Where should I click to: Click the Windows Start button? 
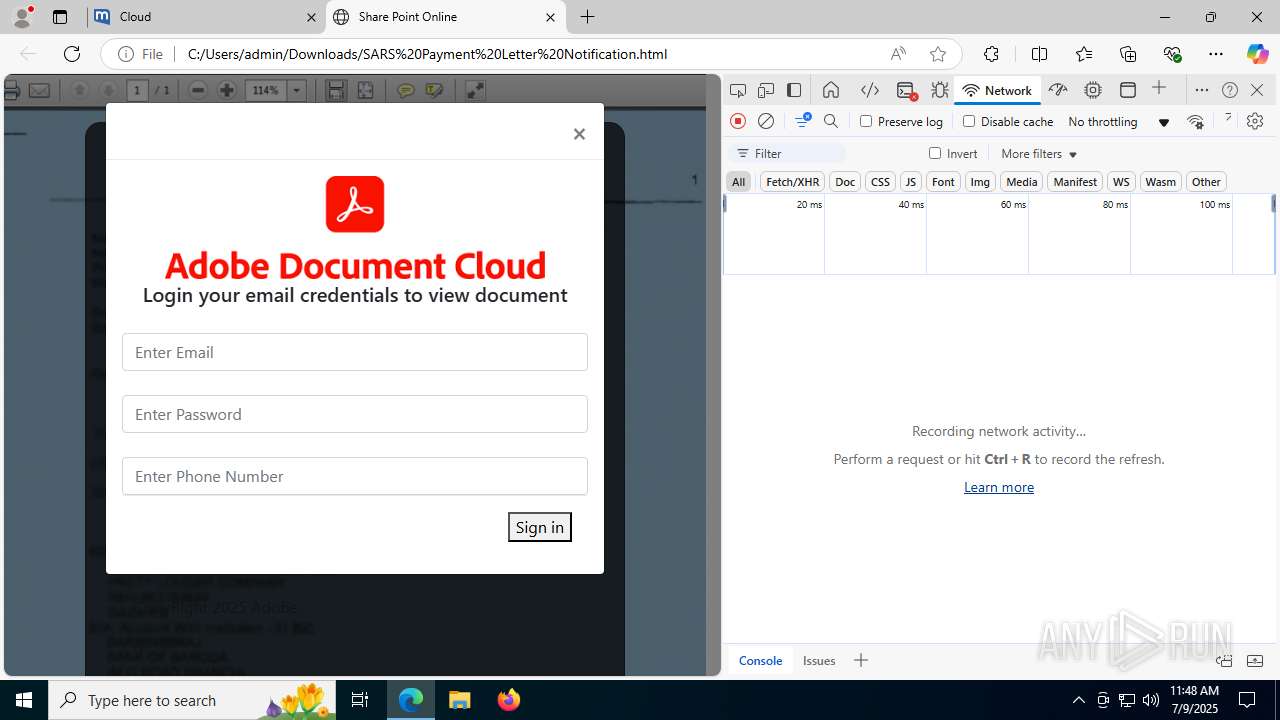tap(24, 700)
